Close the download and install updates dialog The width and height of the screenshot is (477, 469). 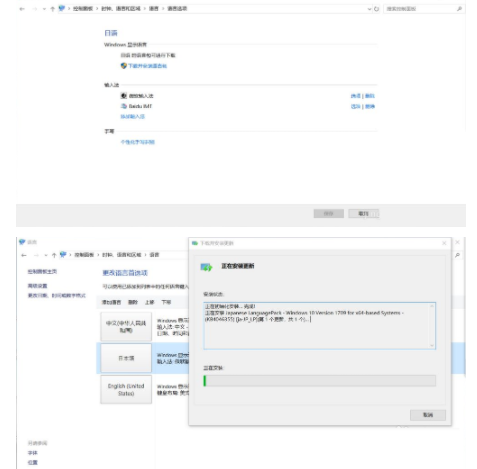click(x=444, y=243)
